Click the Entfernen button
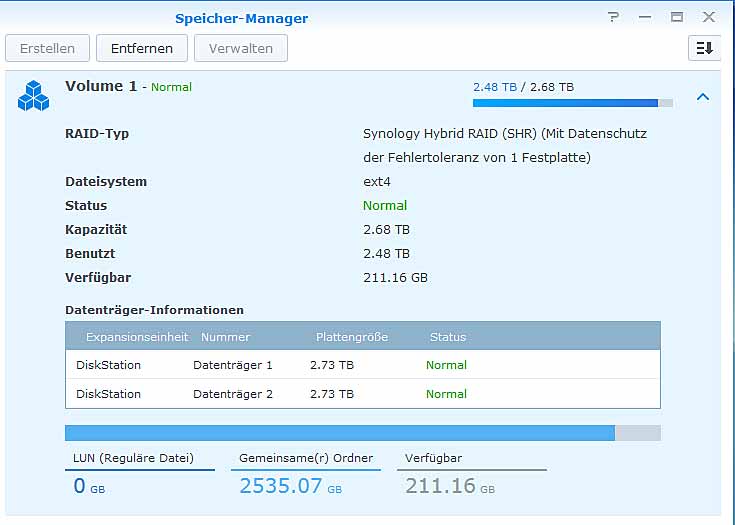Viewport: 735px width, 525px height. coord(142,48)
